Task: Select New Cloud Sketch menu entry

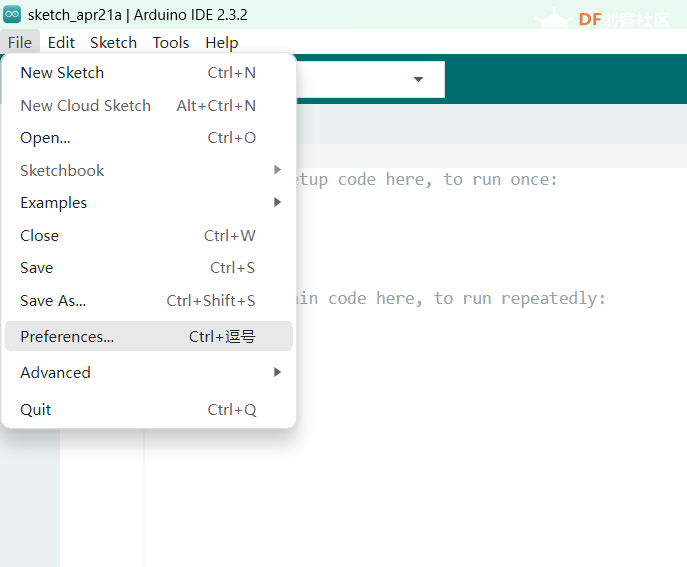Action: pos(149,106)
